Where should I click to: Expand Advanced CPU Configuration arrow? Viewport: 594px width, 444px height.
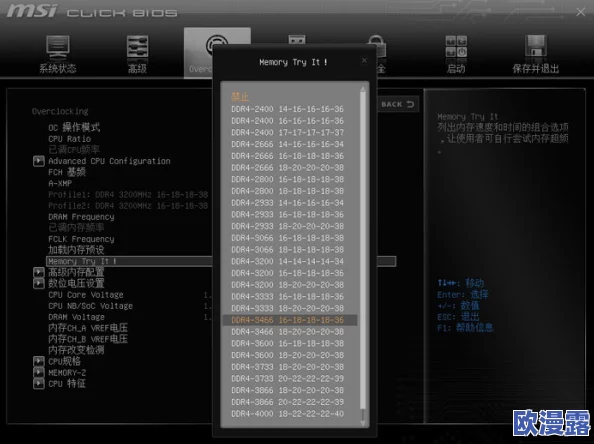coord(39,161)
